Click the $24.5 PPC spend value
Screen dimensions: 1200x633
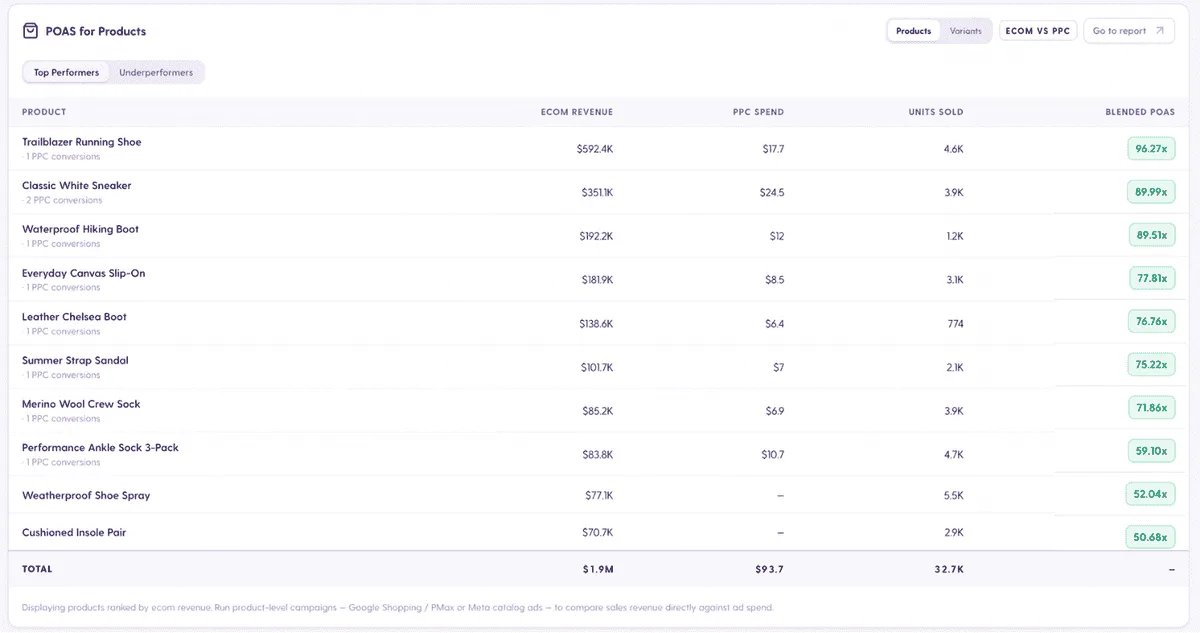click(x=773, y=193)
